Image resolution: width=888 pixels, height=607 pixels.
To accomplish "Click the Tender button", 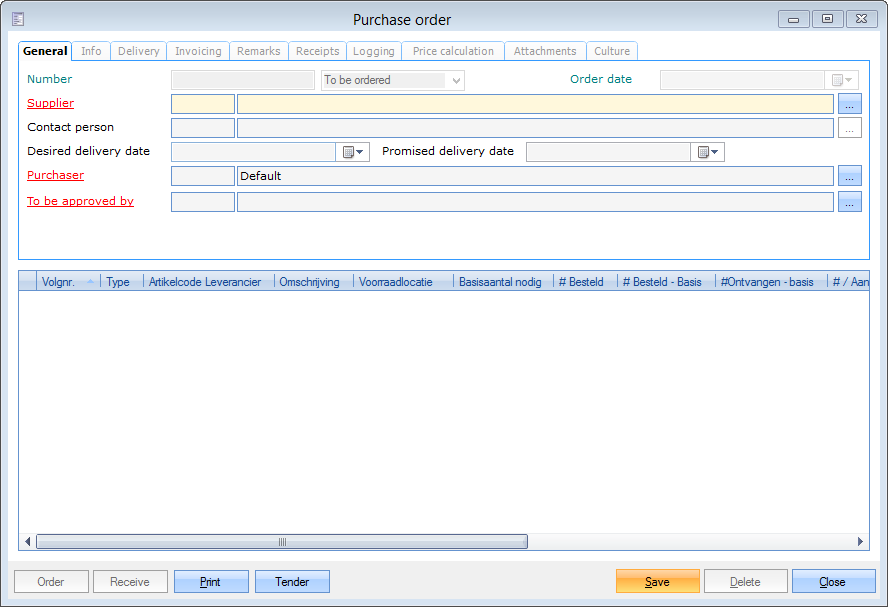I will [292, 582].
